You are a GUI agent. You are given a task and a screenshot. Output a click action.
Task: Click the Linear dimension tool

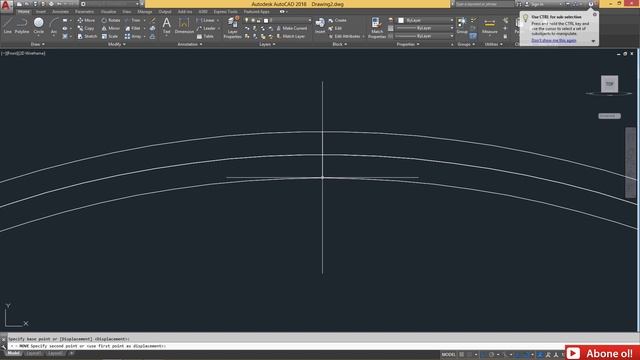pos(206,20)
